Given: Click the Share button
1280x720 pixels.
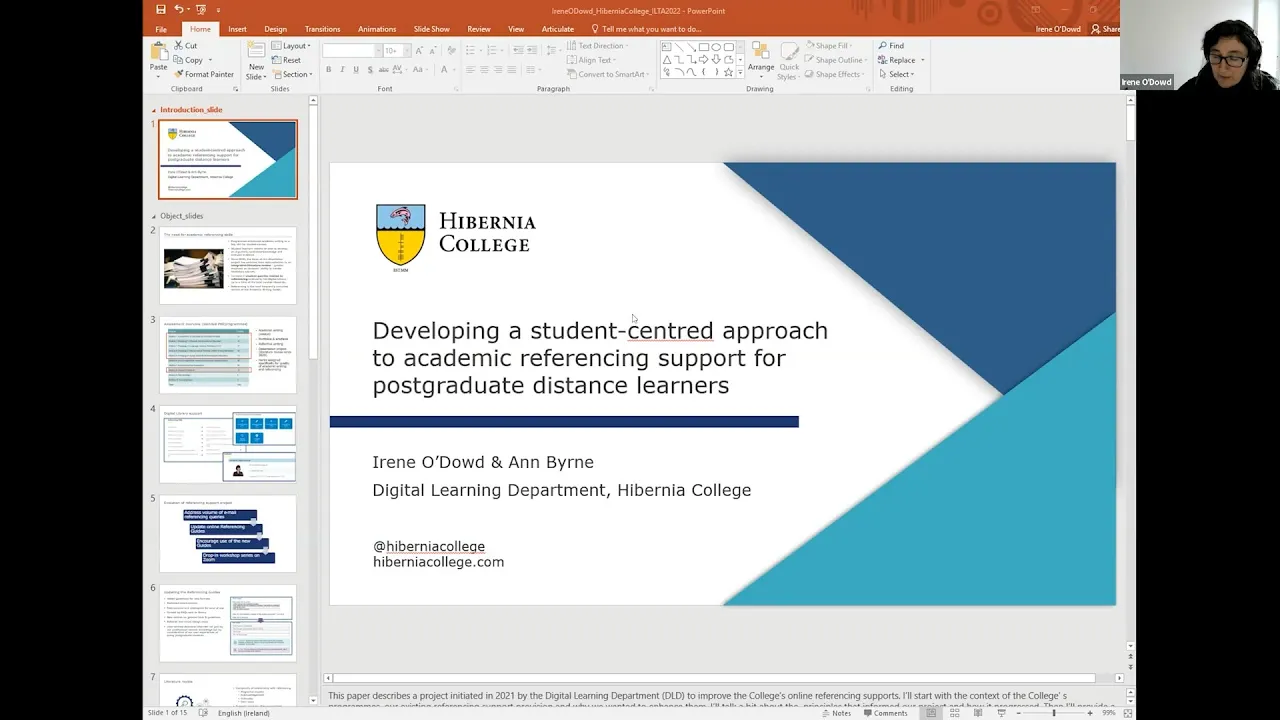Looking at the screenshot, I should [x=1106, y=29].
